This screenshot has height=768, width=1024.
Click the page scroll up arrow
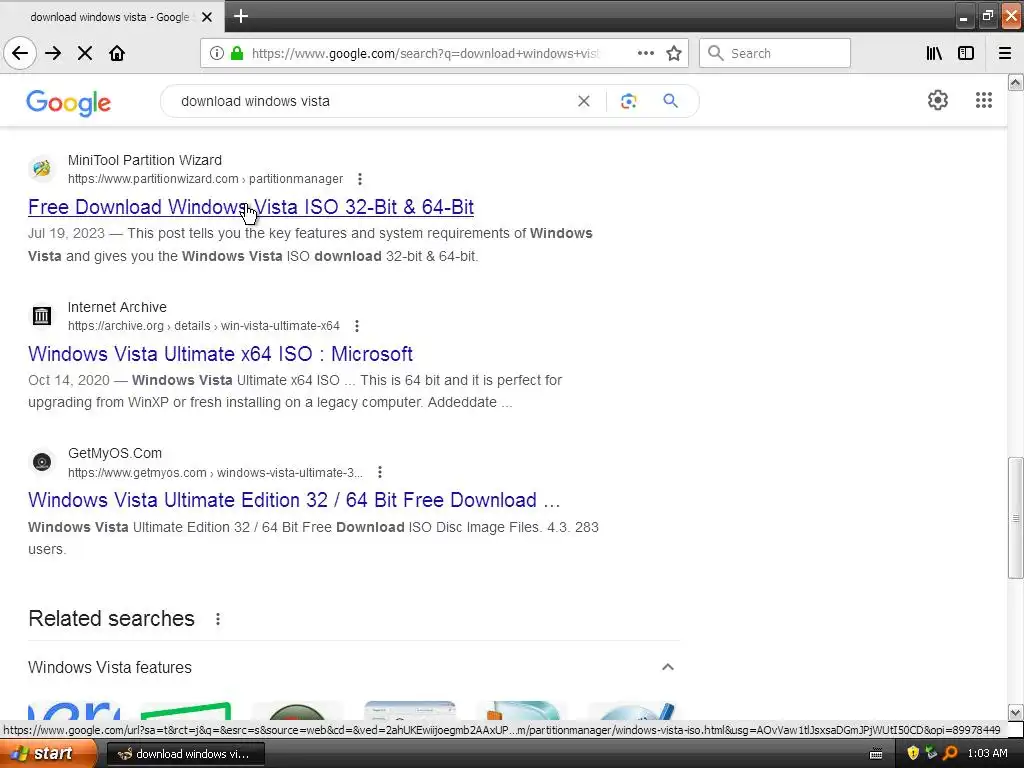(x=1015, y=82)
